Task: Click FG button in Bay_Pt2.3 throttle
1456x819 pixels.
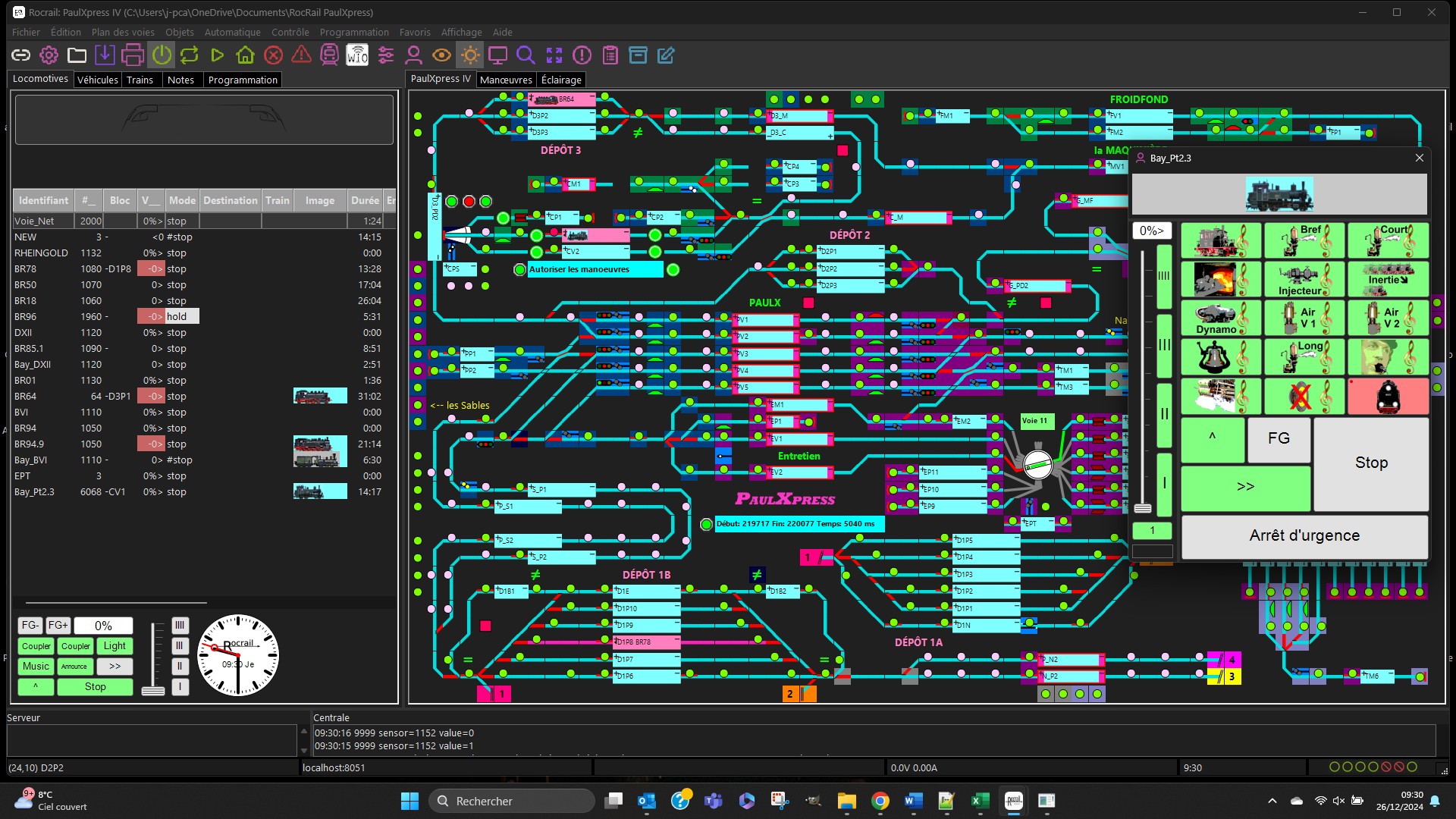Action: tap(1279, 438)
